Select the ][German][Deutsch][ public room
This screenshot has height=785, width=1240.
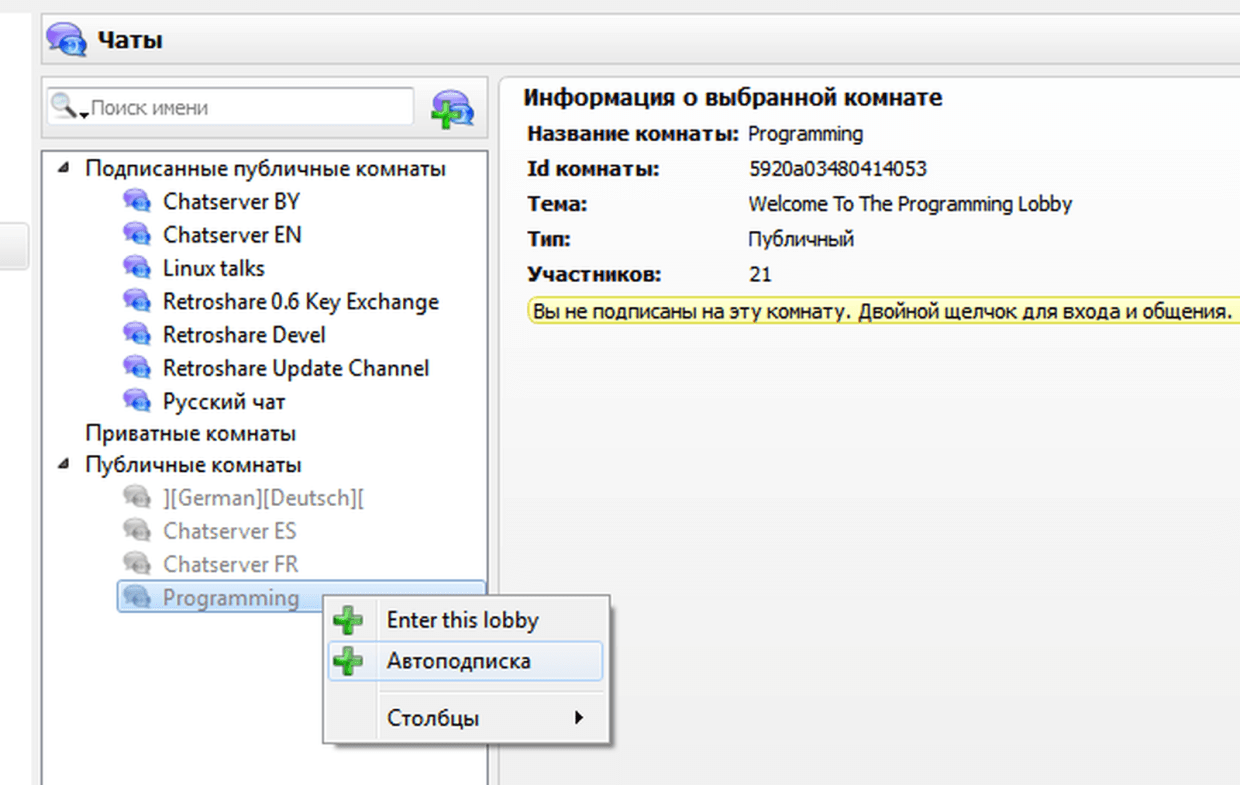263,497
